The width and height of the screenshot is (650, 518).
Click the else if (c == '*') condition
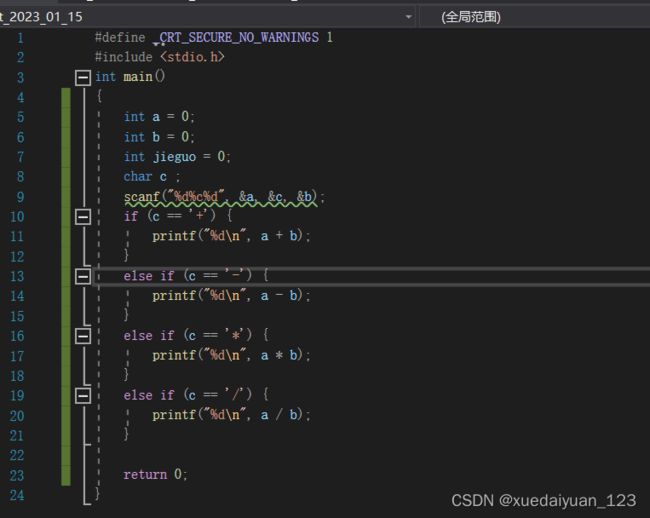click(195, 335)
